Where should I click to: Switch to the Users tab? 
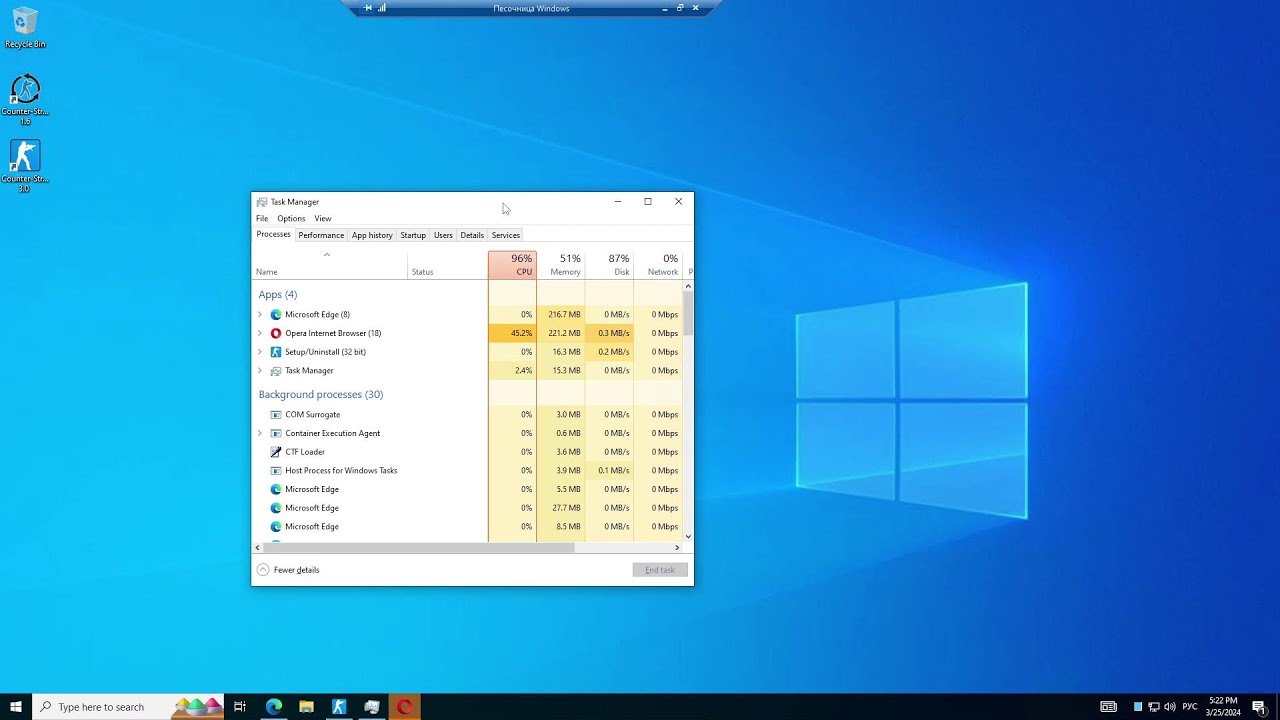(x=443, y=235)
